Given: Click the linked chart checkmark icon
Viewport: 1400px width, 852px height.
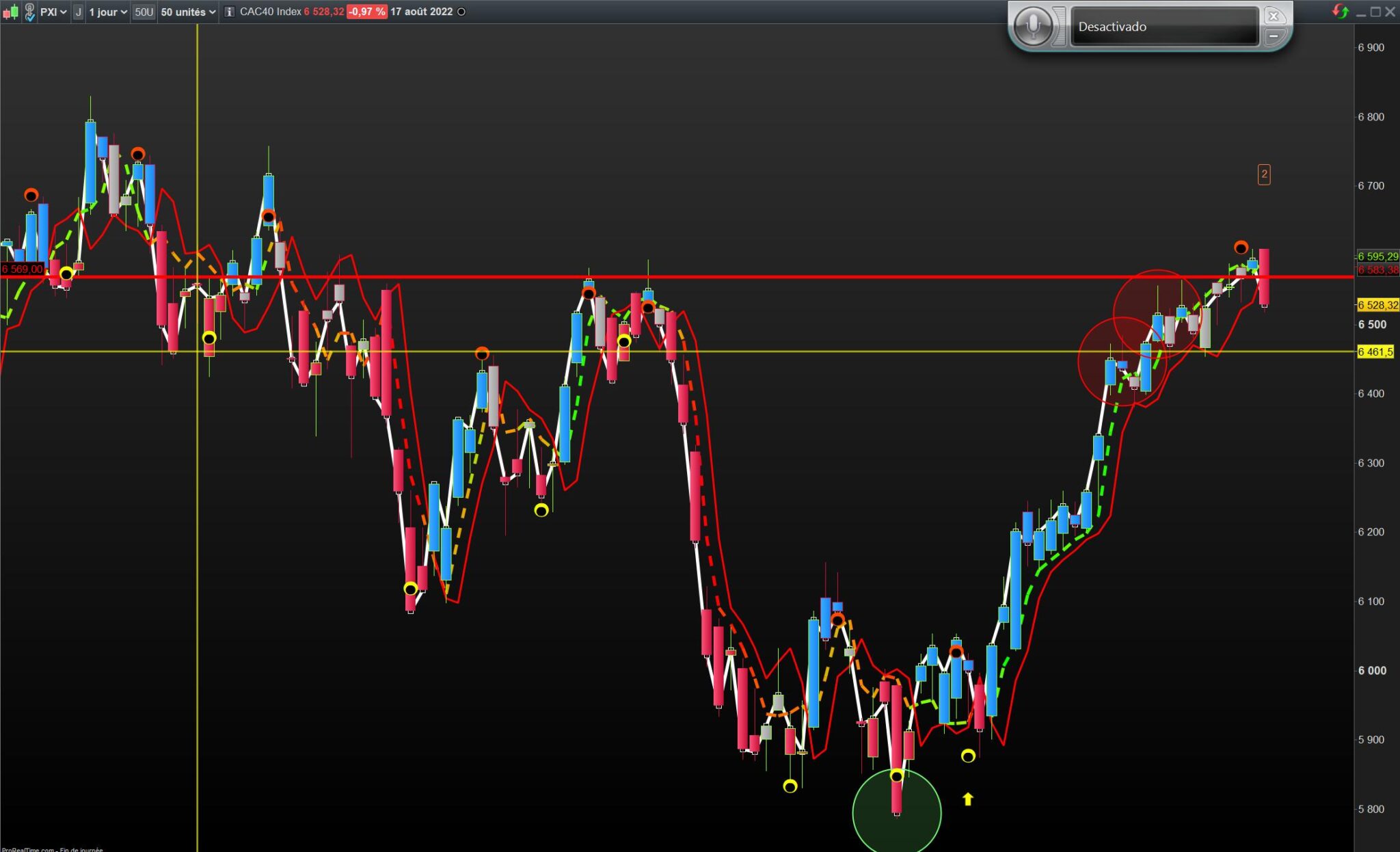Looking at the screenshot, I should click(29, 12).
